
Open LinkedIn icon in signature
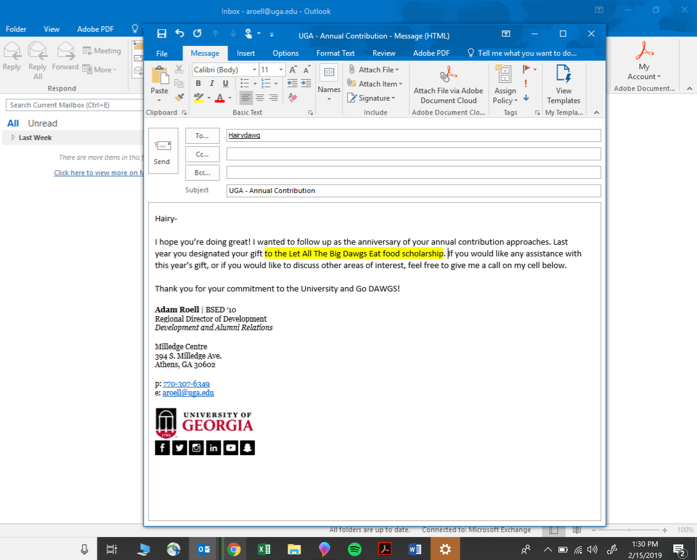[213, 448]
